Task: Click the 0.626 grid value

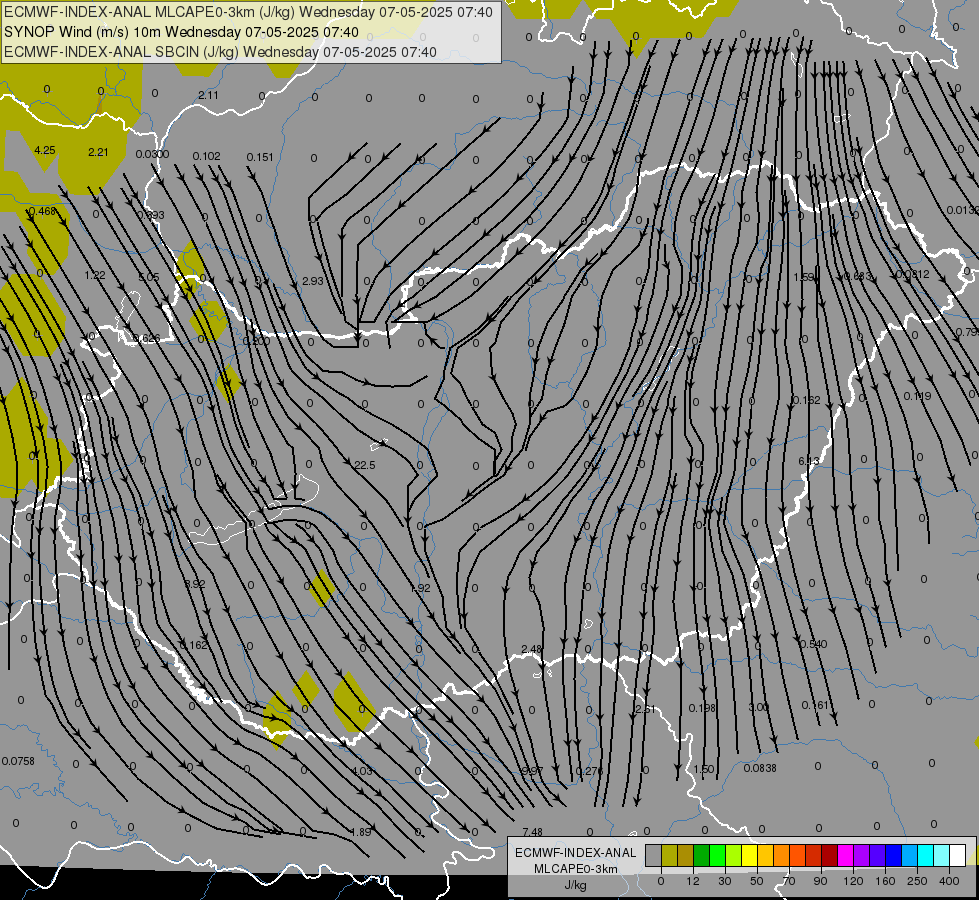Action: pyautogui.click(x=147, y=339)
